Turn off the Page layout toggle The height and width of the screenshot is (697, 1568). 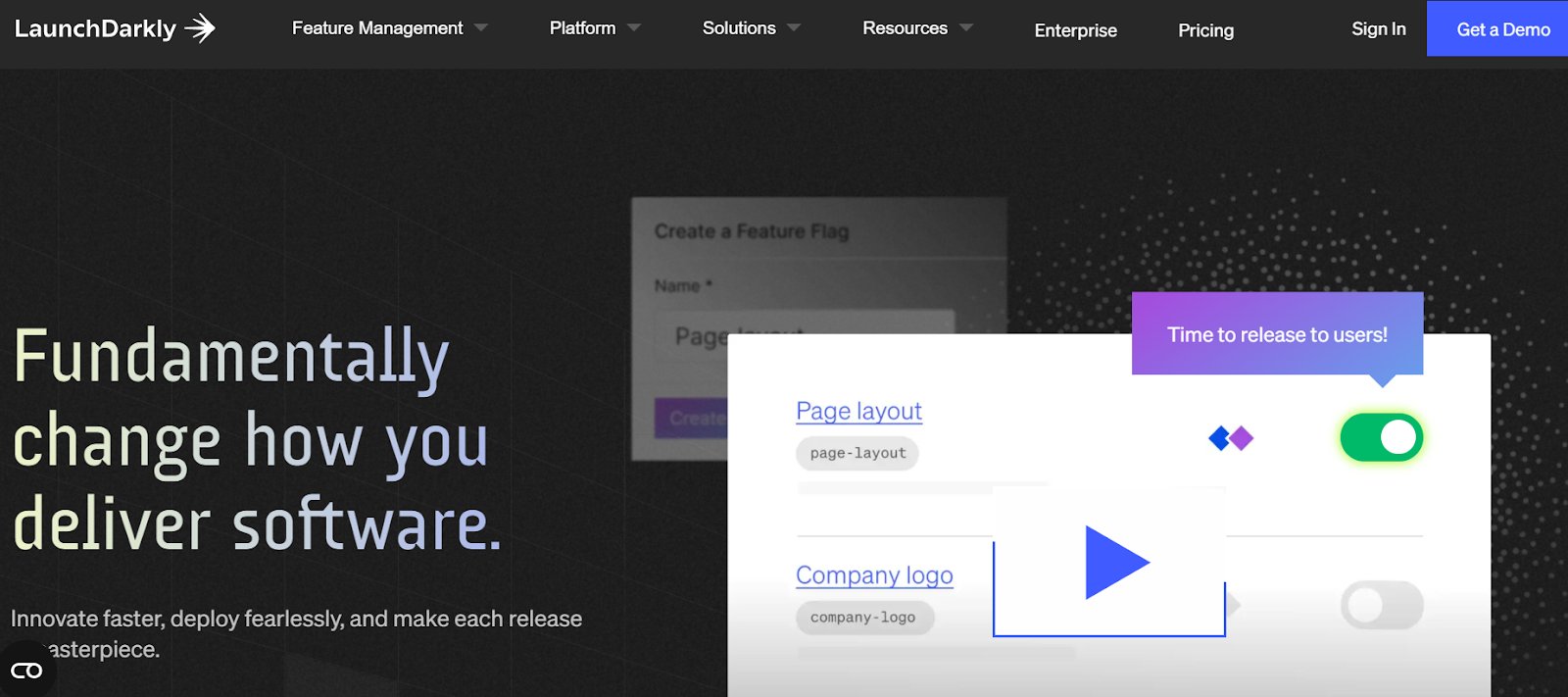pos(1382,437)
